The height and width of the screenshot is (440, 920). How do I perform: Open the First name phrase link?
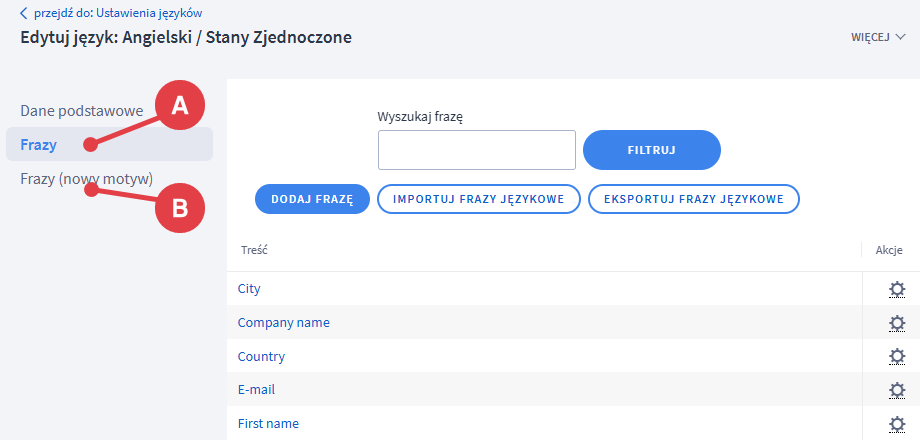click(x=268, y=424)
